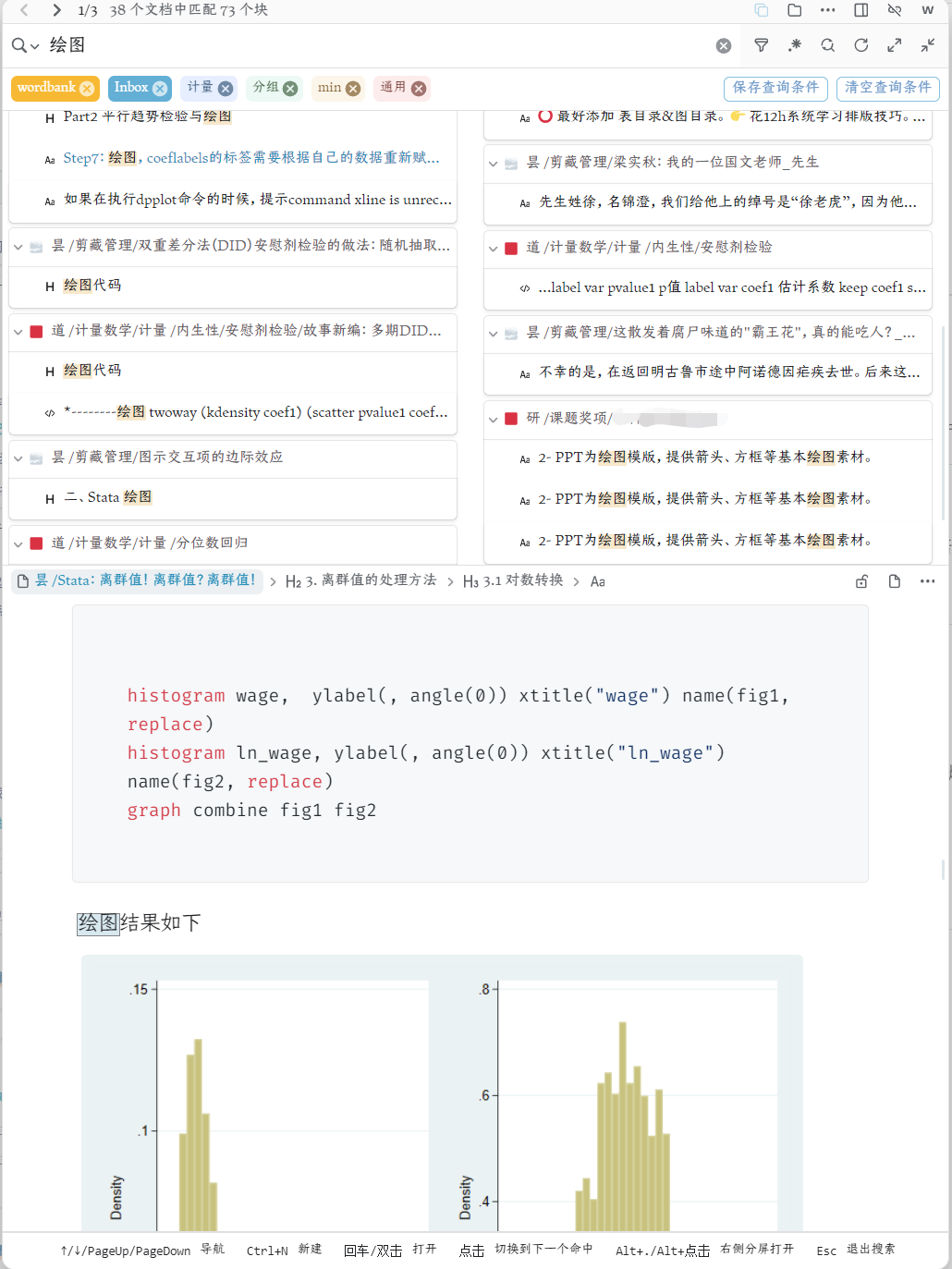Toggle the split layout icon in top bar
The height and width of the screenshot is (1269, 952).
coord(860,10)
